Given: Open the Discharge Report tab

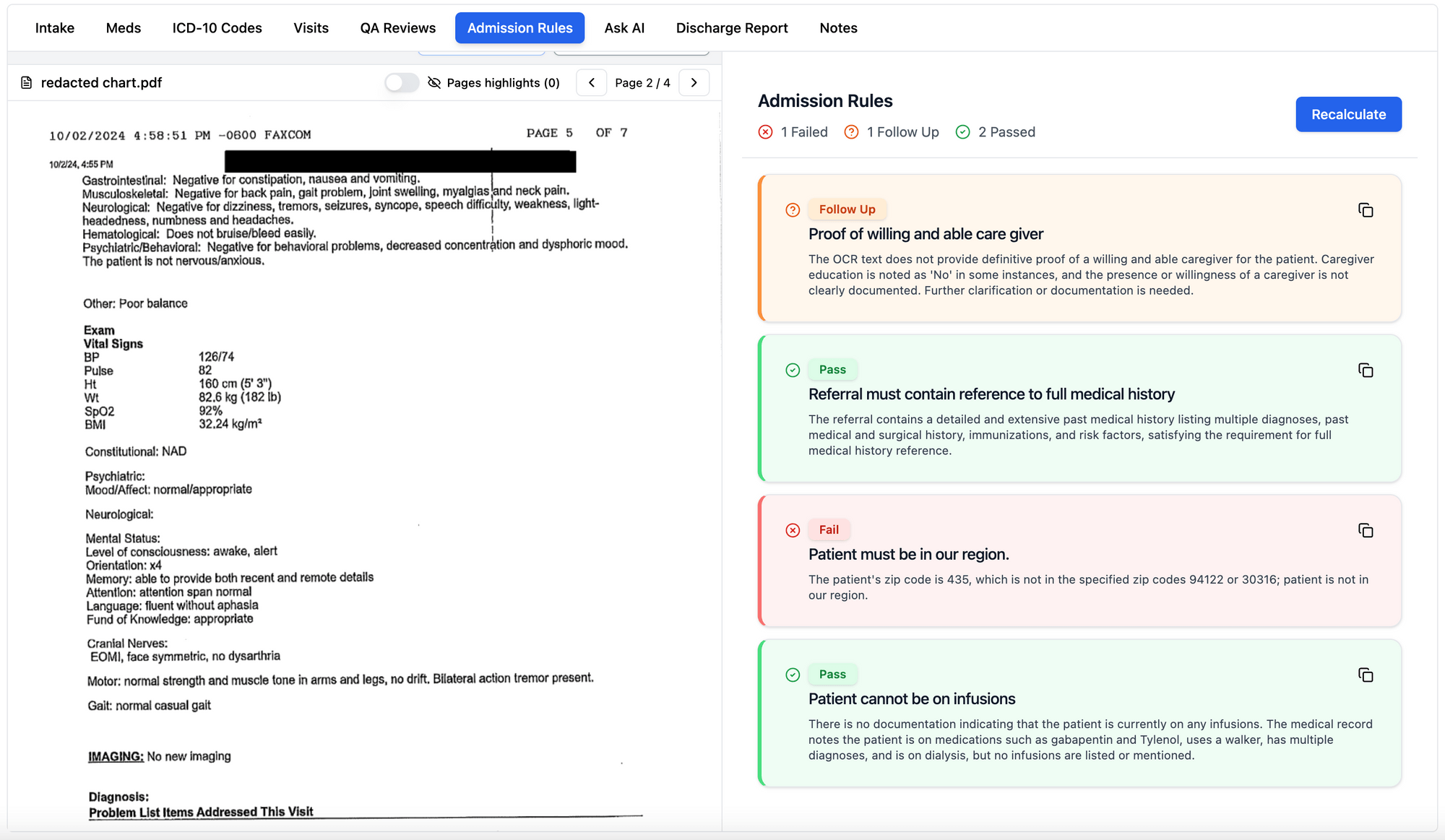Looking at the screenshot, I should coord(731,28).
